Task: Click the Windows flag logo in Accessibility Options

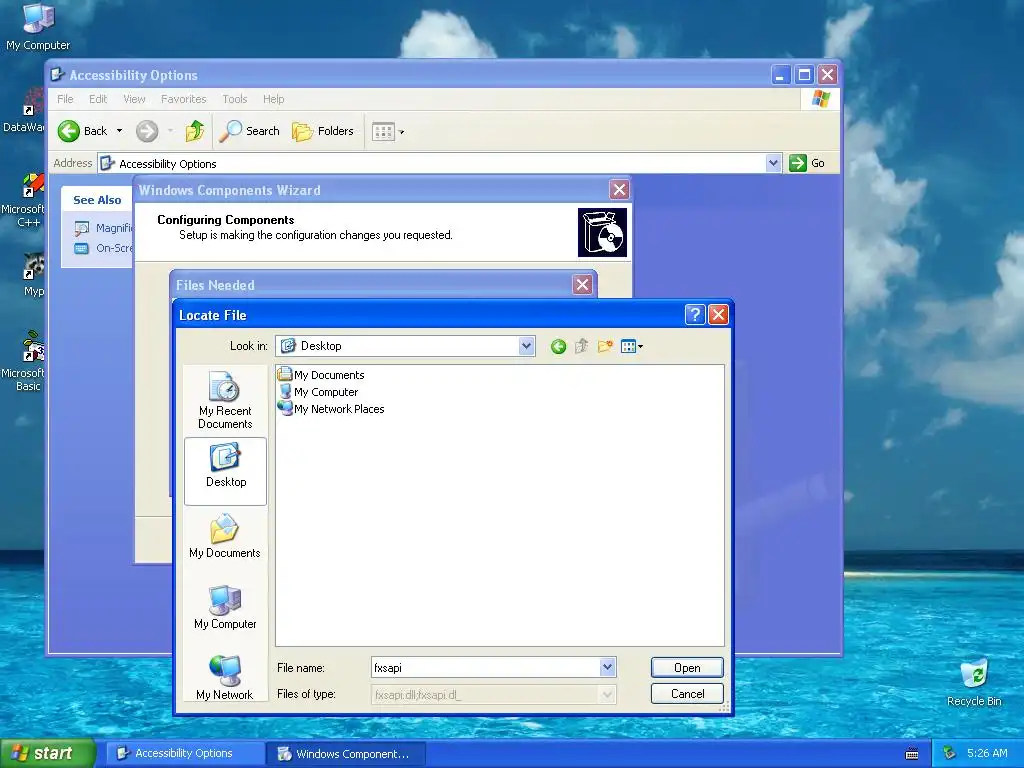Action: (x=820, y=99)
